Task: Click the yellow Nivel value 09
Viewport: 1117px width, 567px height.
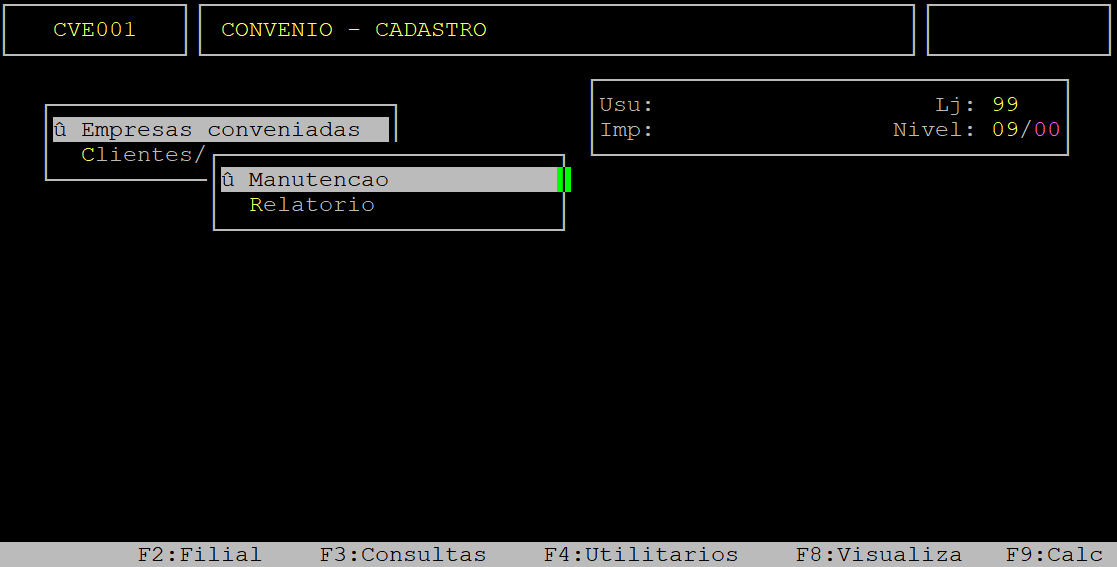Action: (x=1005, y=130)
